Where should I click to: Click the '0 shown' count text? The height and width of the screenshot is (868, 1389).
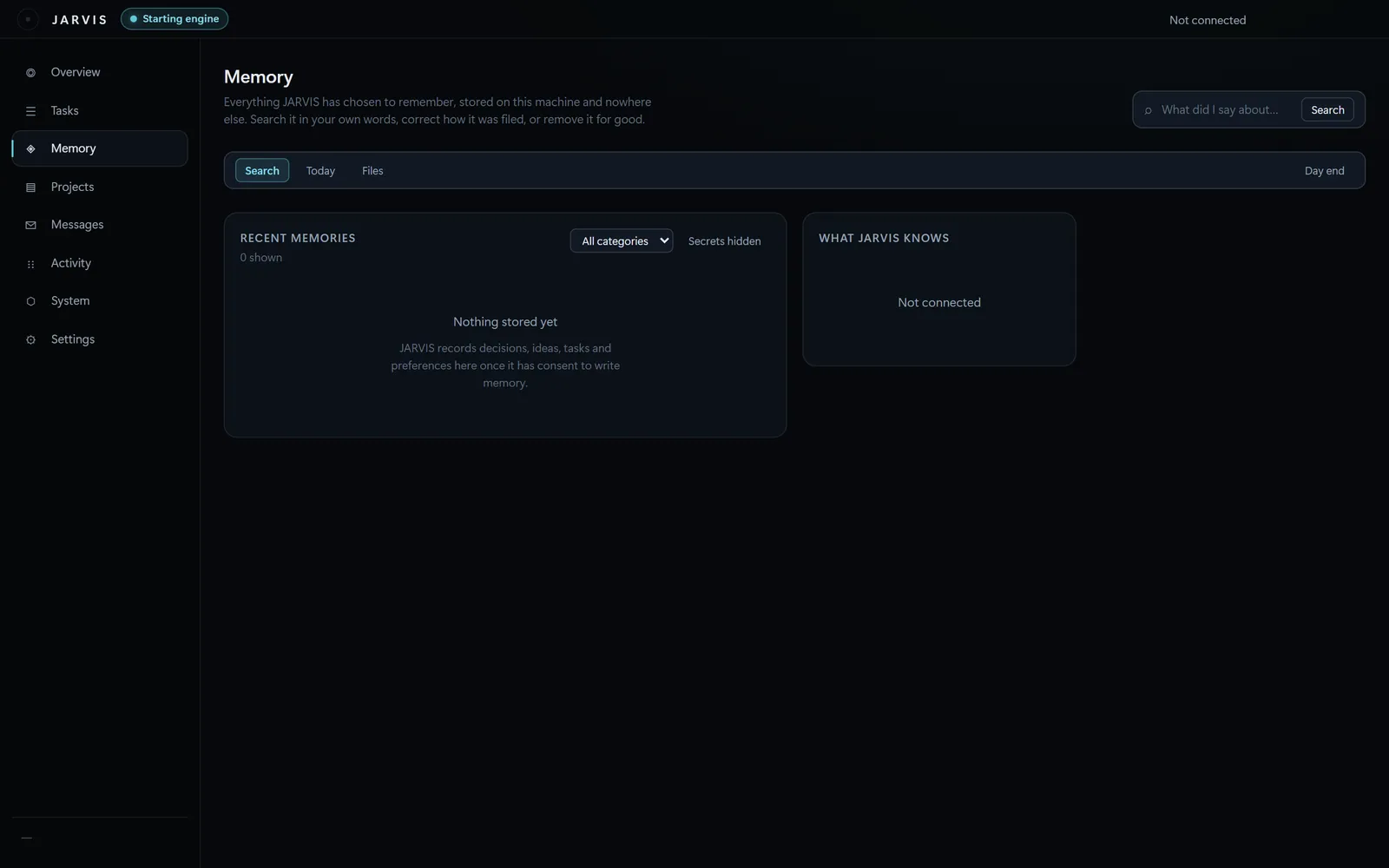click(260, 258)
